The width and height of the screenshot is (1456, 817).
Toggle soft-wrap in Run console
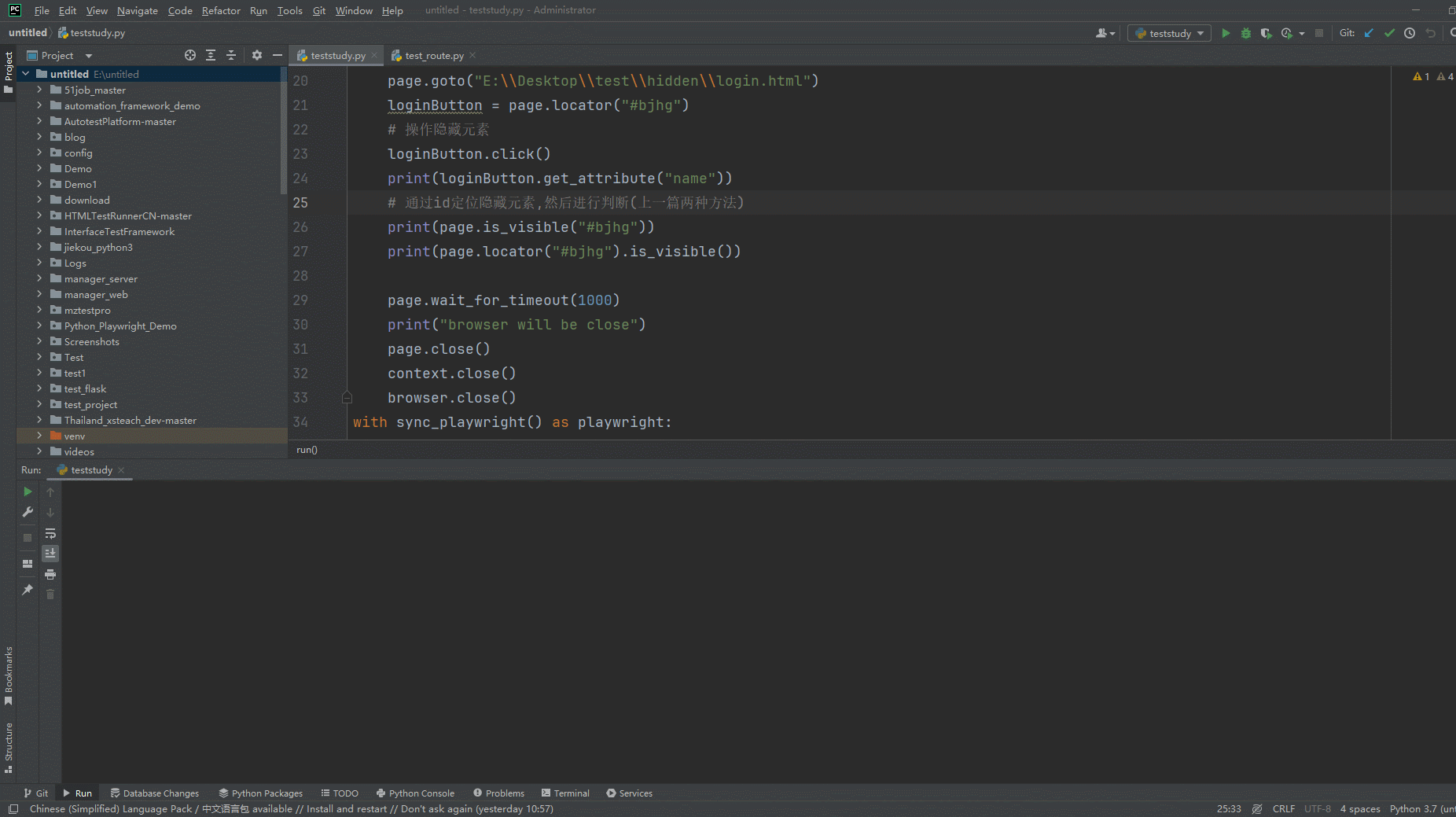click(x=50, y=534)
